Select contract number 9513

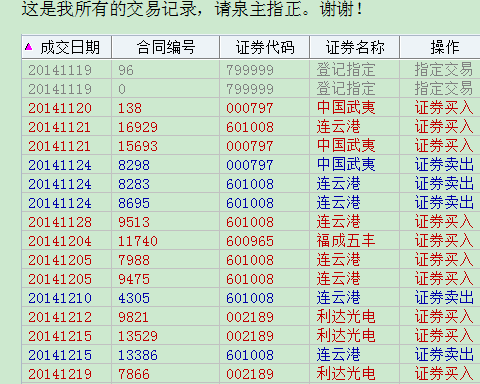tap(134, 222)
